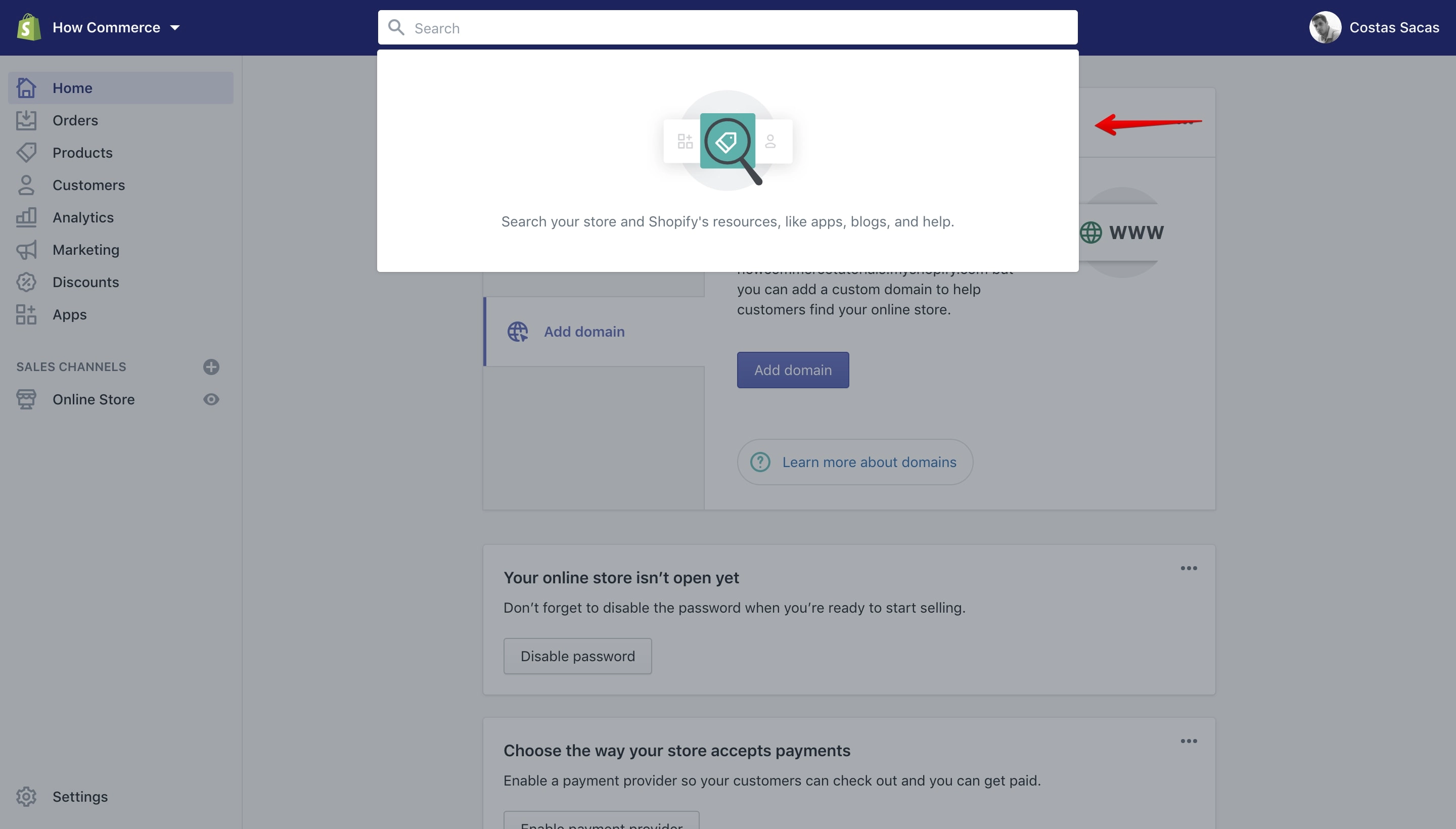The image size is (1456, 829).
Task: Open the Costas Sacas account name
Action: pos(1393,27)
